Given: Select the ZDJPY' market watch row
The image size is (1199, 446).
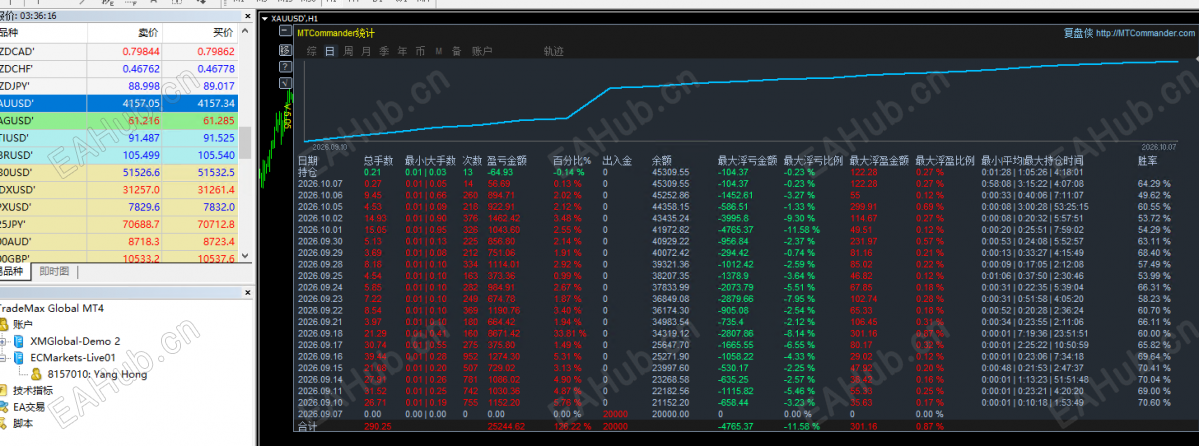Looking at the screenshot, I should point(119,86).
